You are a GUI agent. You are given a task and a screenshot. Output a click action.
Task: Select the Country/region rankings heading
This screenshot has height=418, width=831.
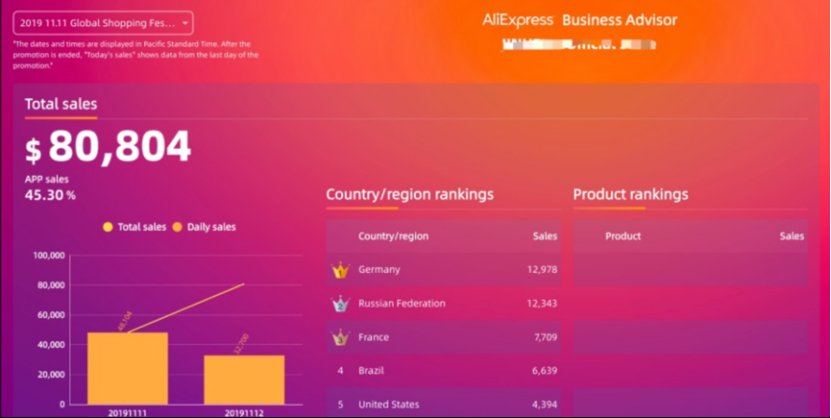(x=409, y=195)
